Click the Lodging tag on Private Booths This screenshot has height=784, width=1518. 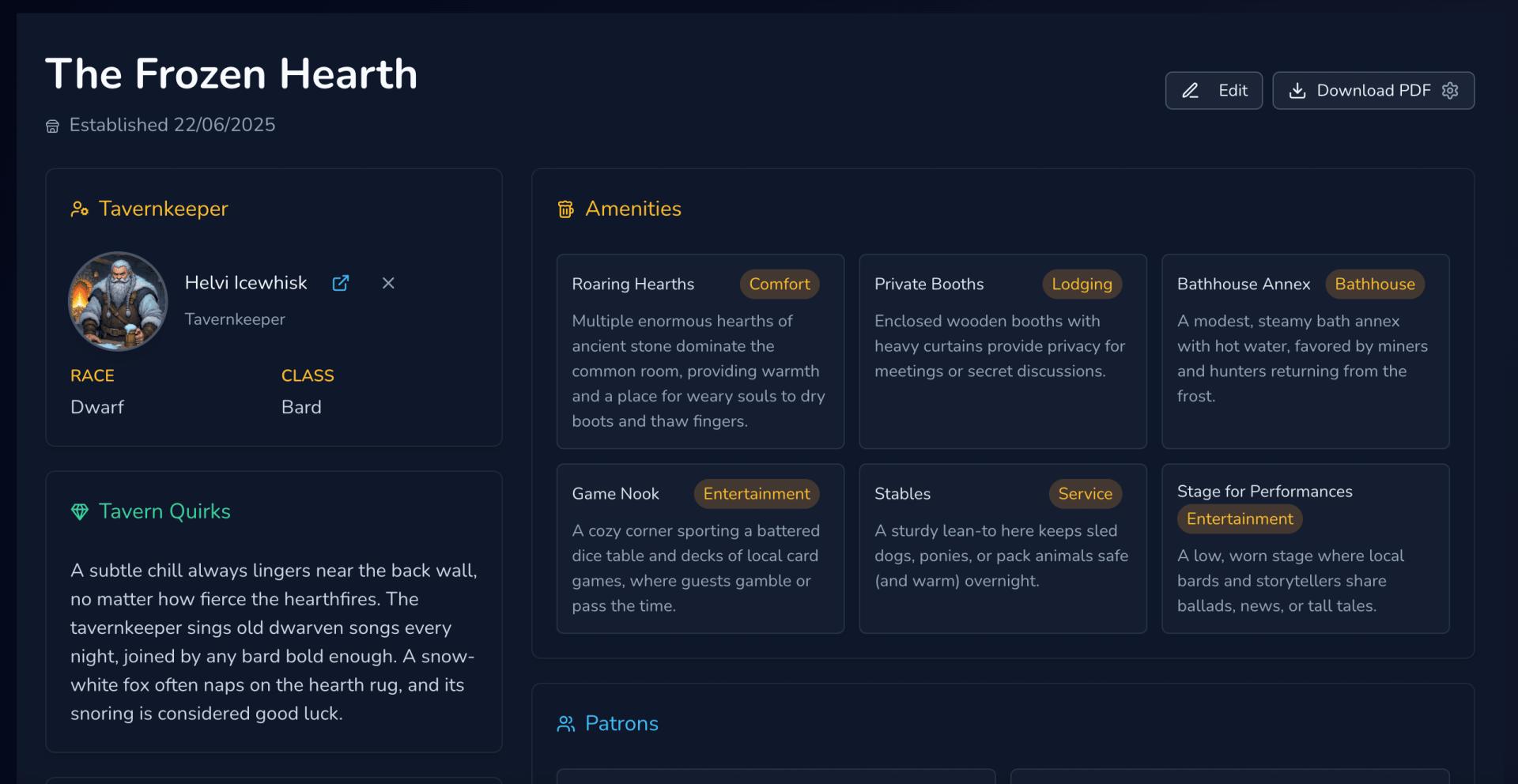pos(1081,285)
